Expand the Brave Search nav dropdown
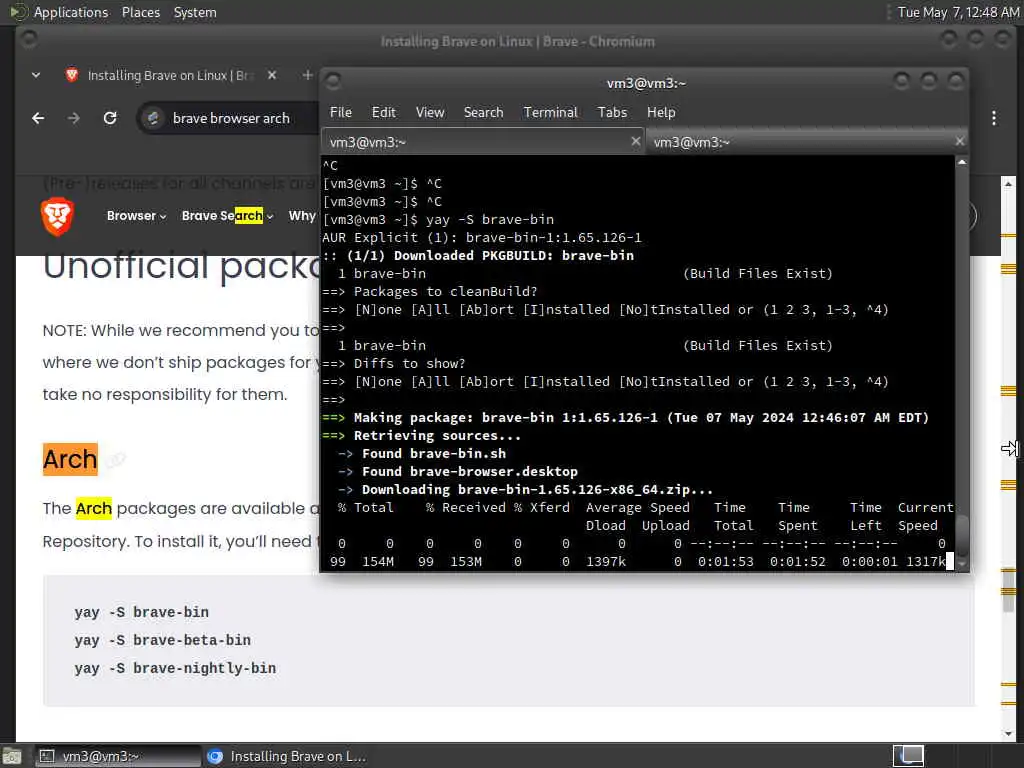This screenshot has width=1024, height=768. point(227,216)
